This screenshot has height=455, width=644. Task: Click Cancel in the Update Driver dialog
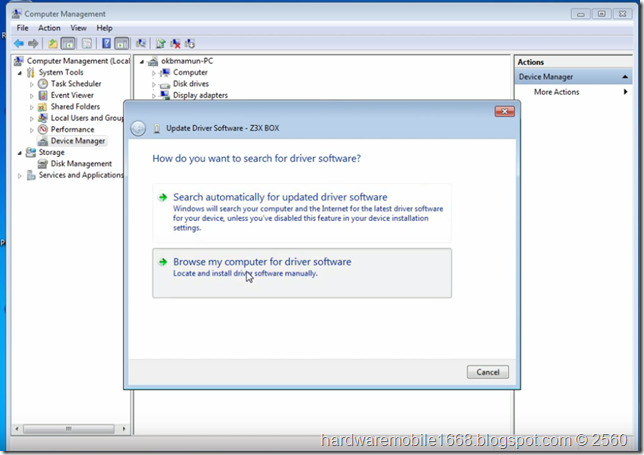(488, 372)
